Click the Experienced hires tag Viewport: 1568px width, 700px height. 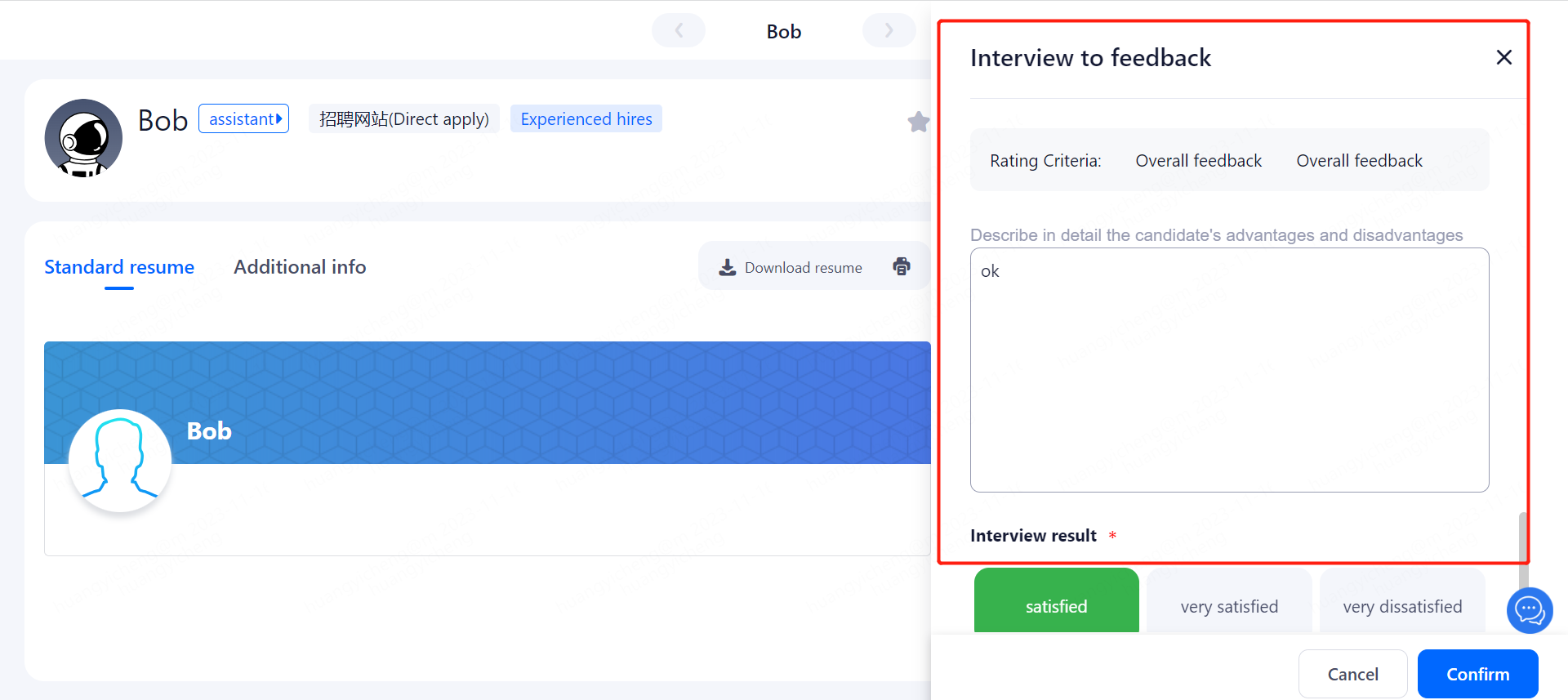tap(586, 119)
